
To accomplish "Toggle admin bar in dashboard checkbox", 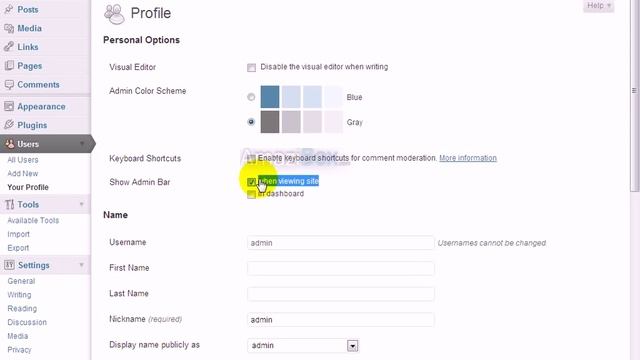I will point(251,194).
